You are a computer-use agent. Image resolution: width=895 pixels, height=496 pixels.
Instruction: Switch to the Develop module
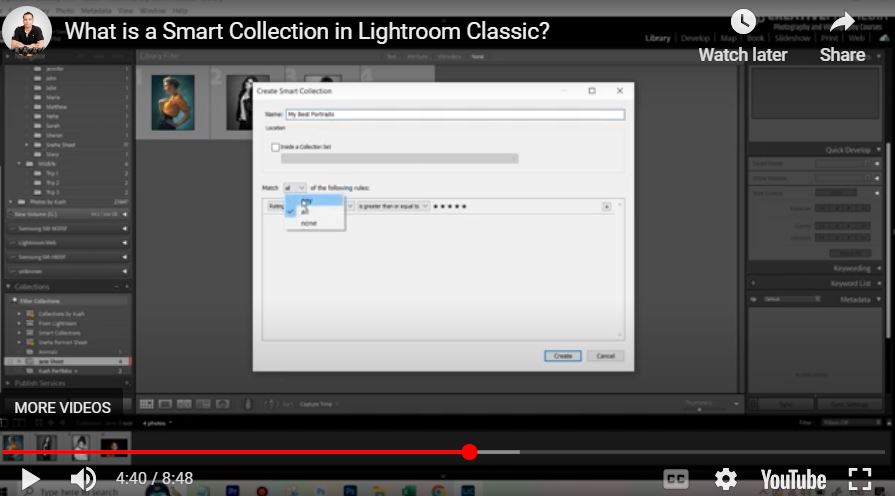point(695,38)
